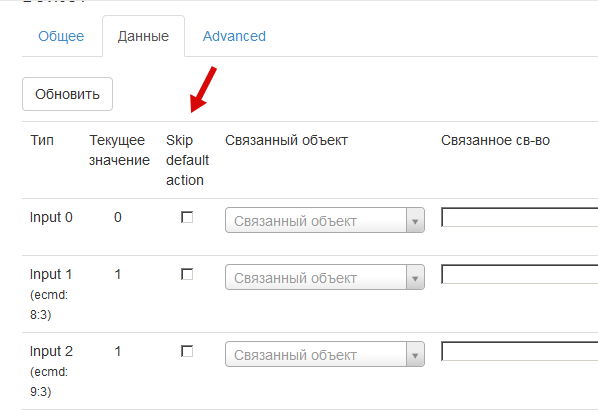Open Связанный объект dropdown for Input 2
The width and height of the screenshot is (598, 412).
click(325, 354)
